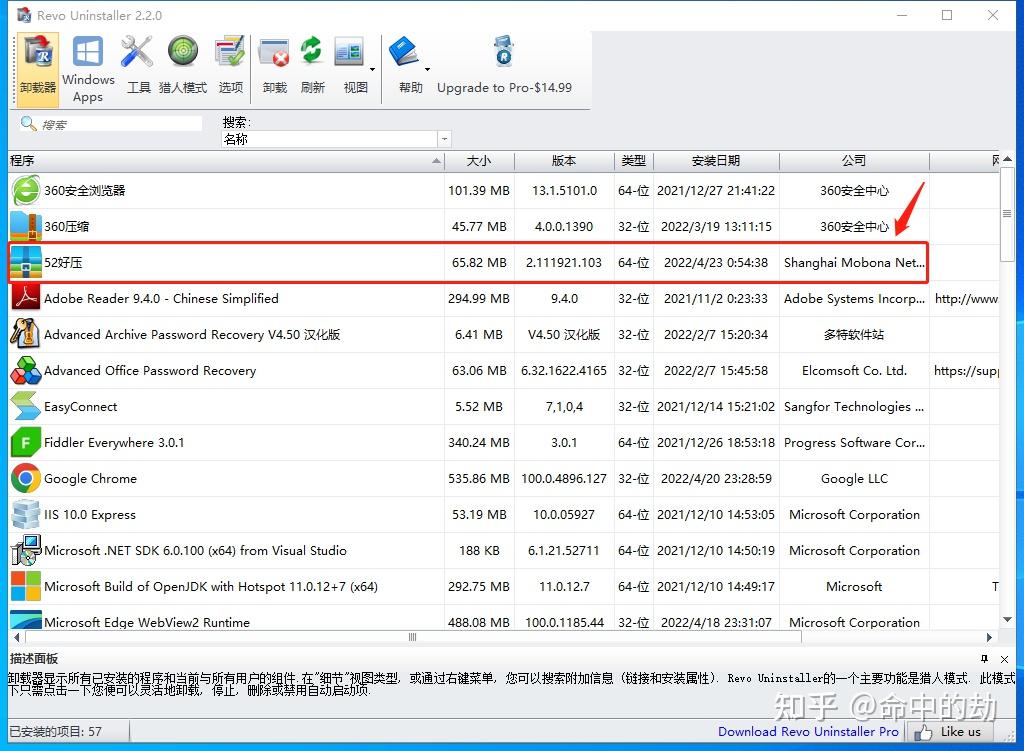Select the Adobe Reader 9.4.0 icon
The image size is (1024, 751).
pos(26,298)
